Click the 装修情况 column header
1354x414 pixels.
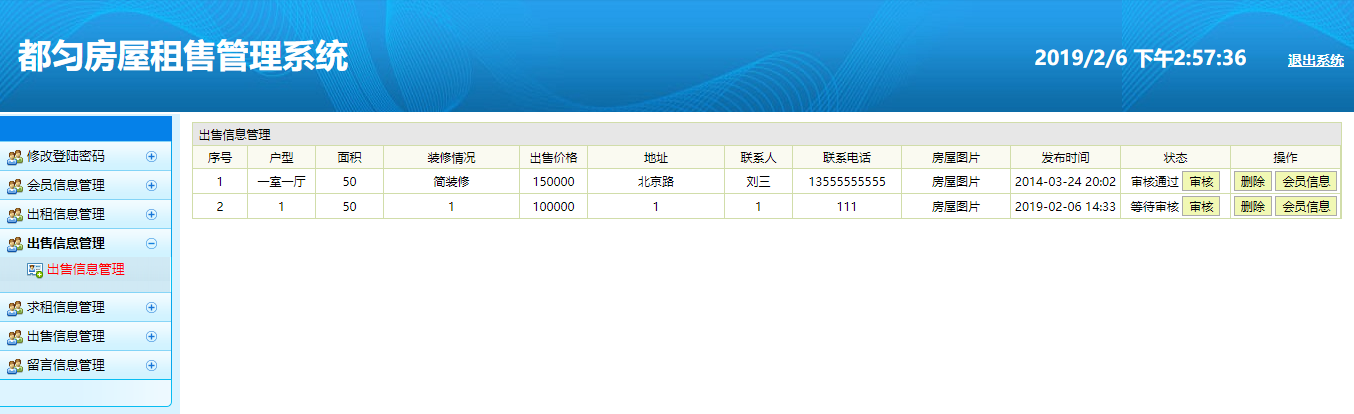pyautogui.click(x=451, y=158)
